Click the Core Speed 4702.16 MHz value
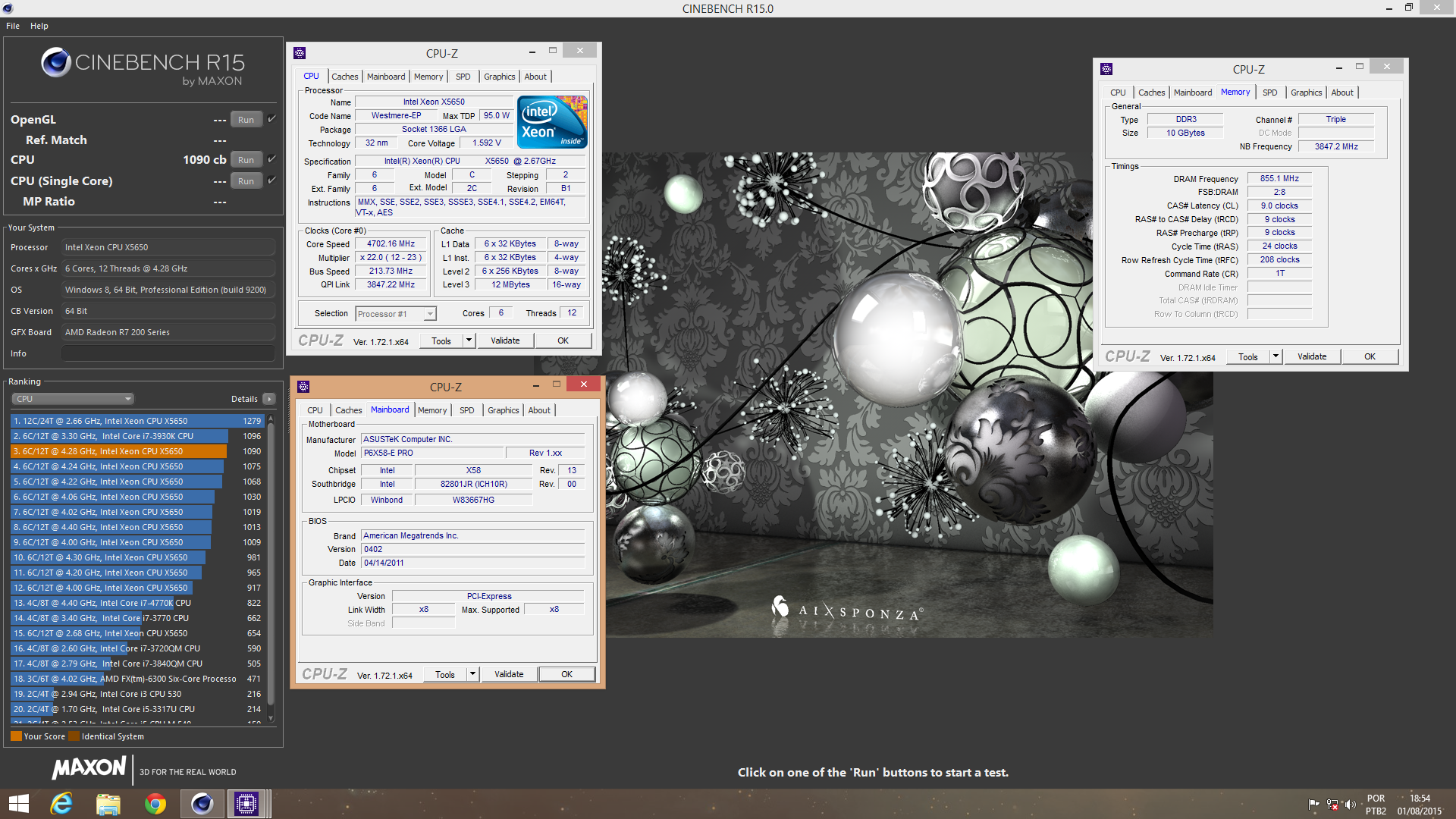Screen dimensions: 1456x819 [x=391, y=244]
